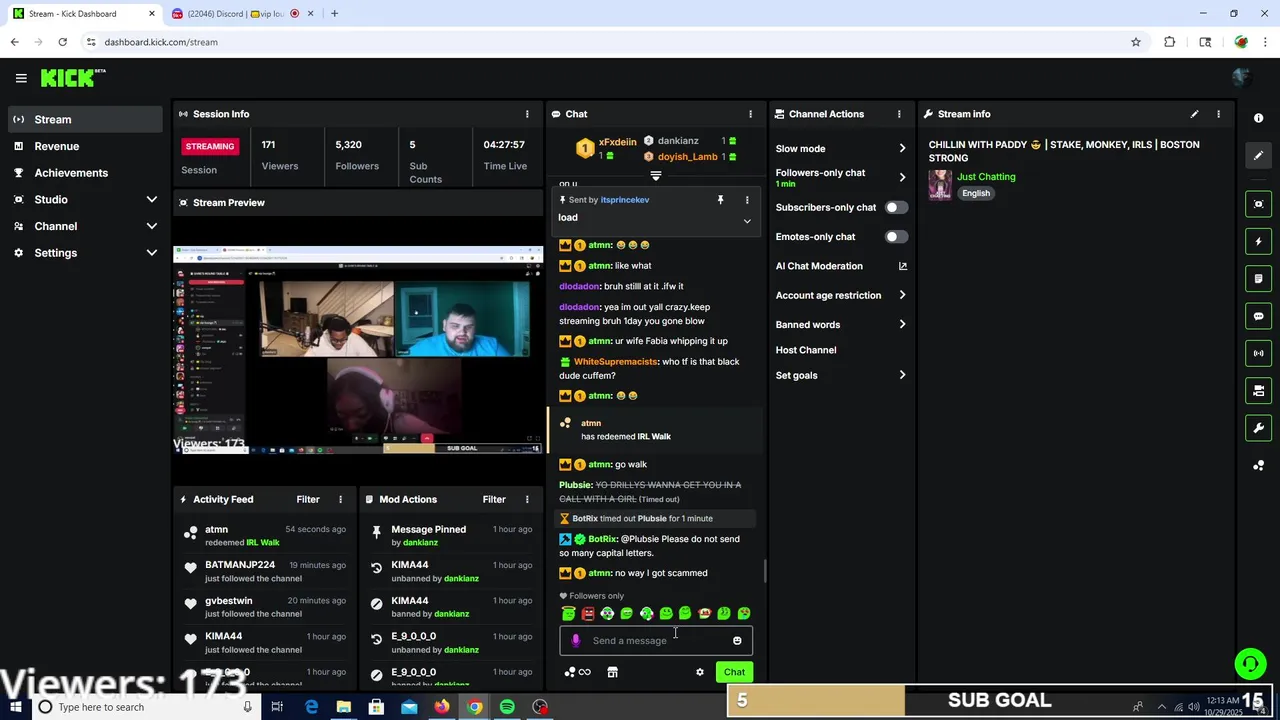1280x720 pixels.
Task: Open a new browser tab
Action: (334, 13)
